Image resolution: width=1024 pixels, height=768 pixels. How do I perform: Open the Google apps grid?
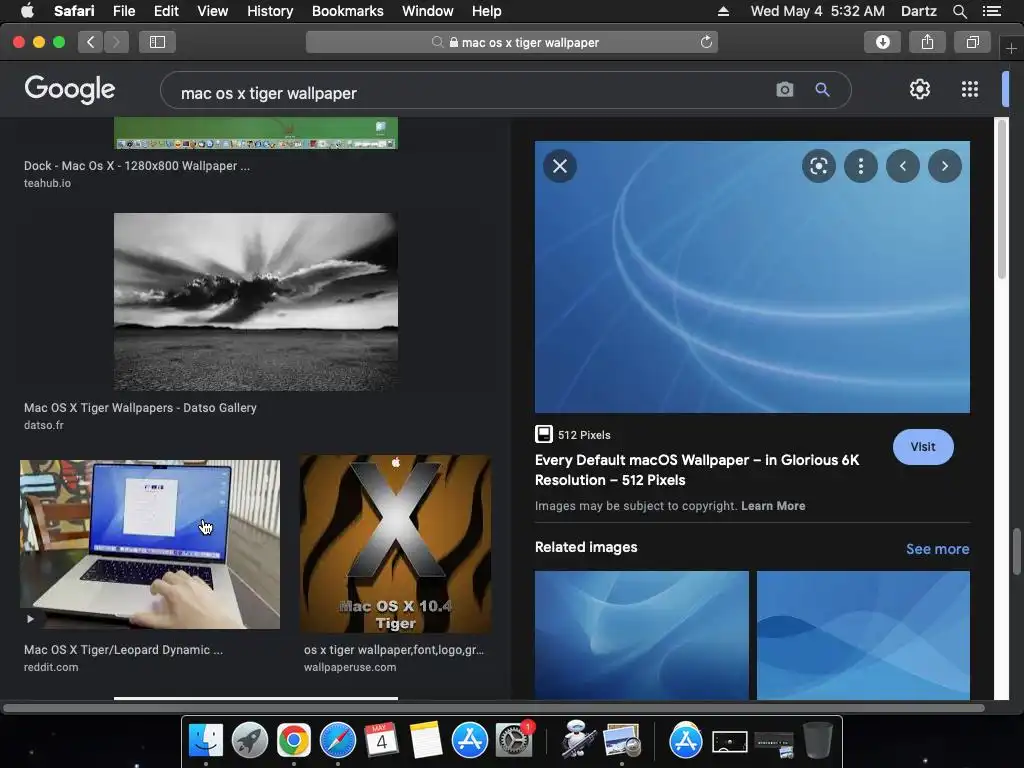click(970, 89)
